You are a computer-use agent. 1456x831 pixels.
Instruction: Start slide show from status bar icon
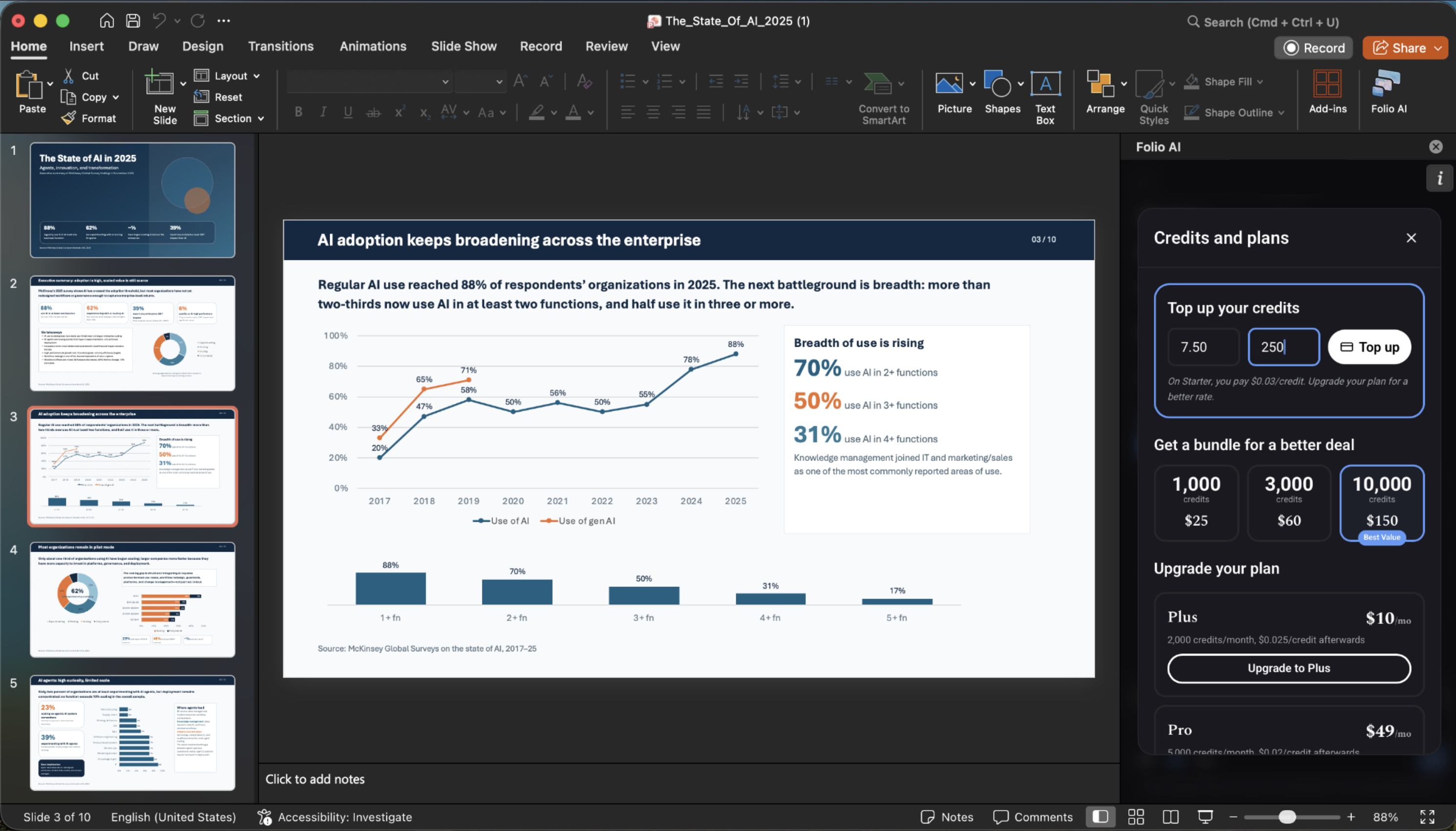(x=1205, y=817)
